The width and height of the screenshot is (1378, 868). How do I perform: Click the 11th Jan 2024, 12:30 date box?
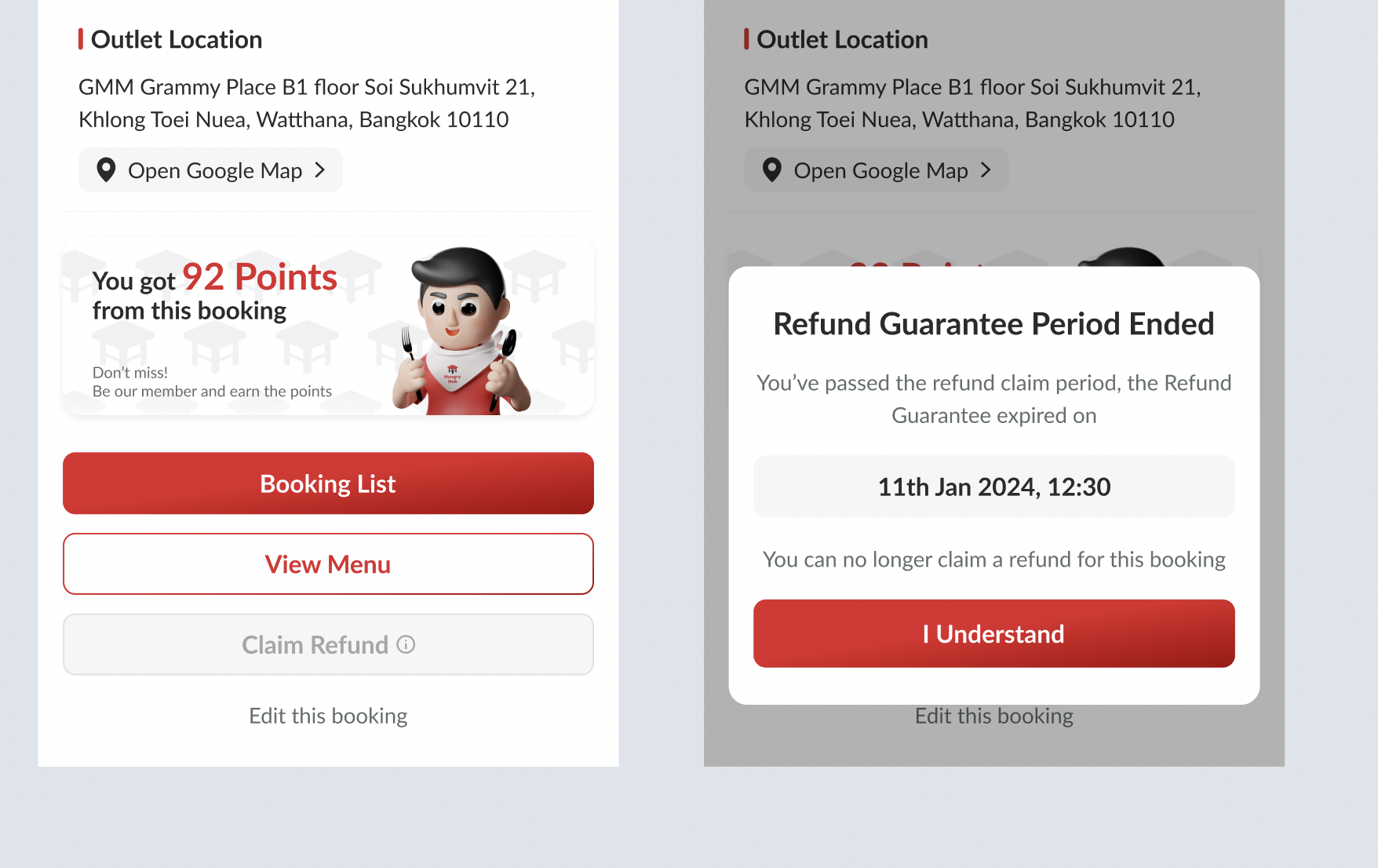click(x=993, y=487)
